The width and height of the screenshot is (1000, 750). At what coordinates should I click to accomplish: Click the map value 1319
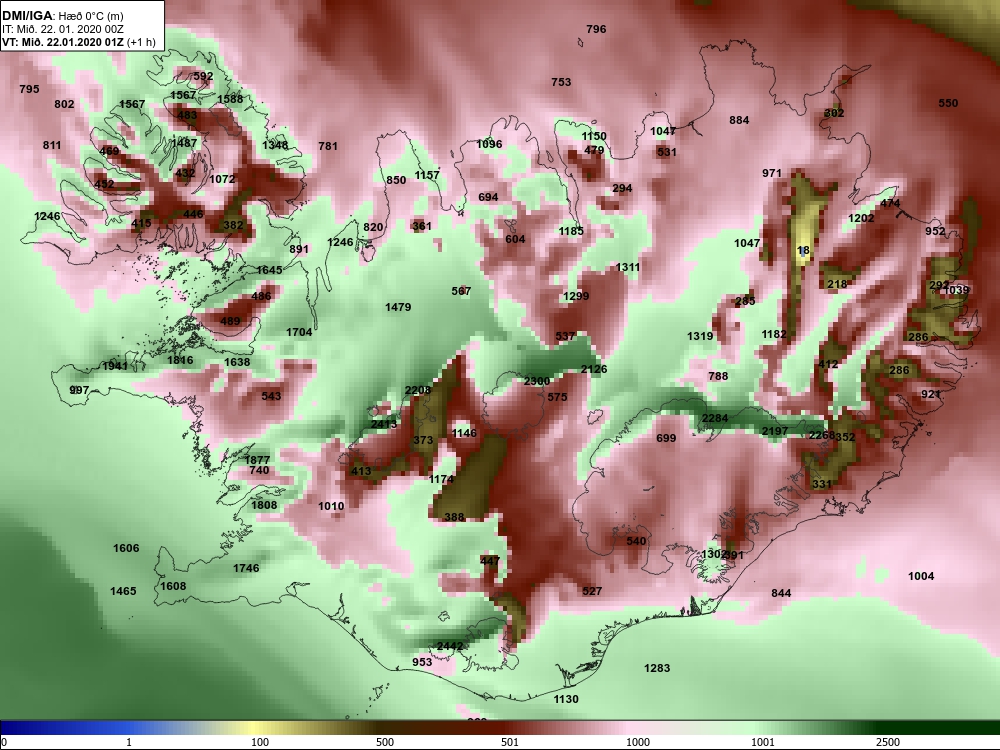pyautogui.click(x=700, y=336)
